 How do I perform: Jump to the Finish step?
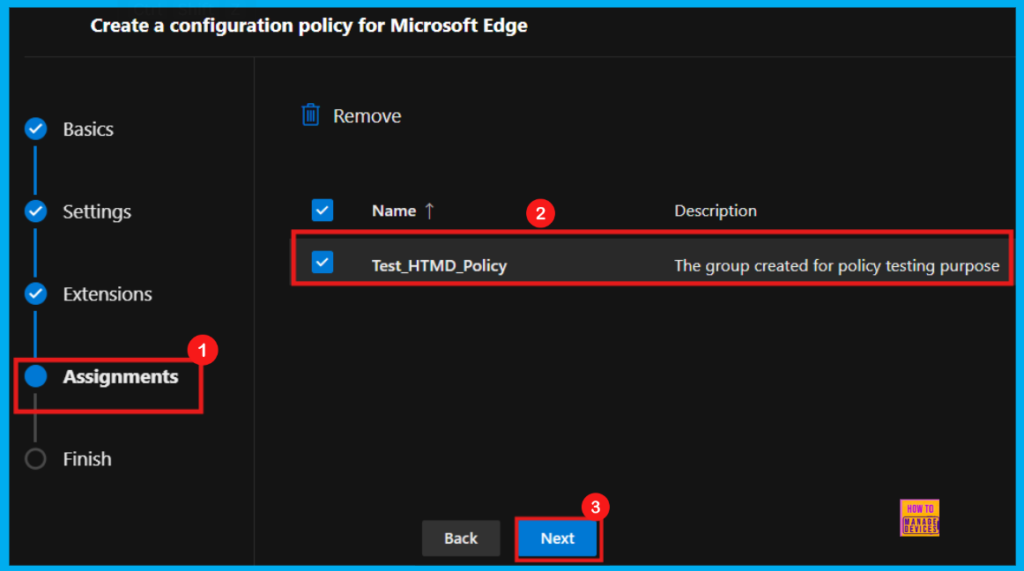pos(87,459)
